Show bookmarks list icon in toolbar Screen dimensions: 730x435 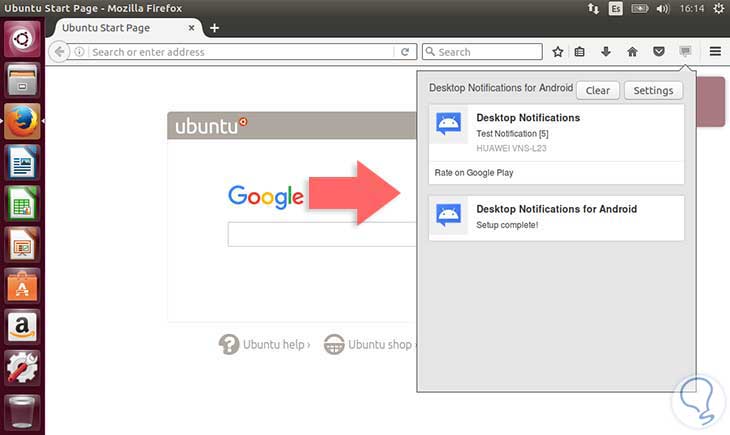tap(580, 52)
